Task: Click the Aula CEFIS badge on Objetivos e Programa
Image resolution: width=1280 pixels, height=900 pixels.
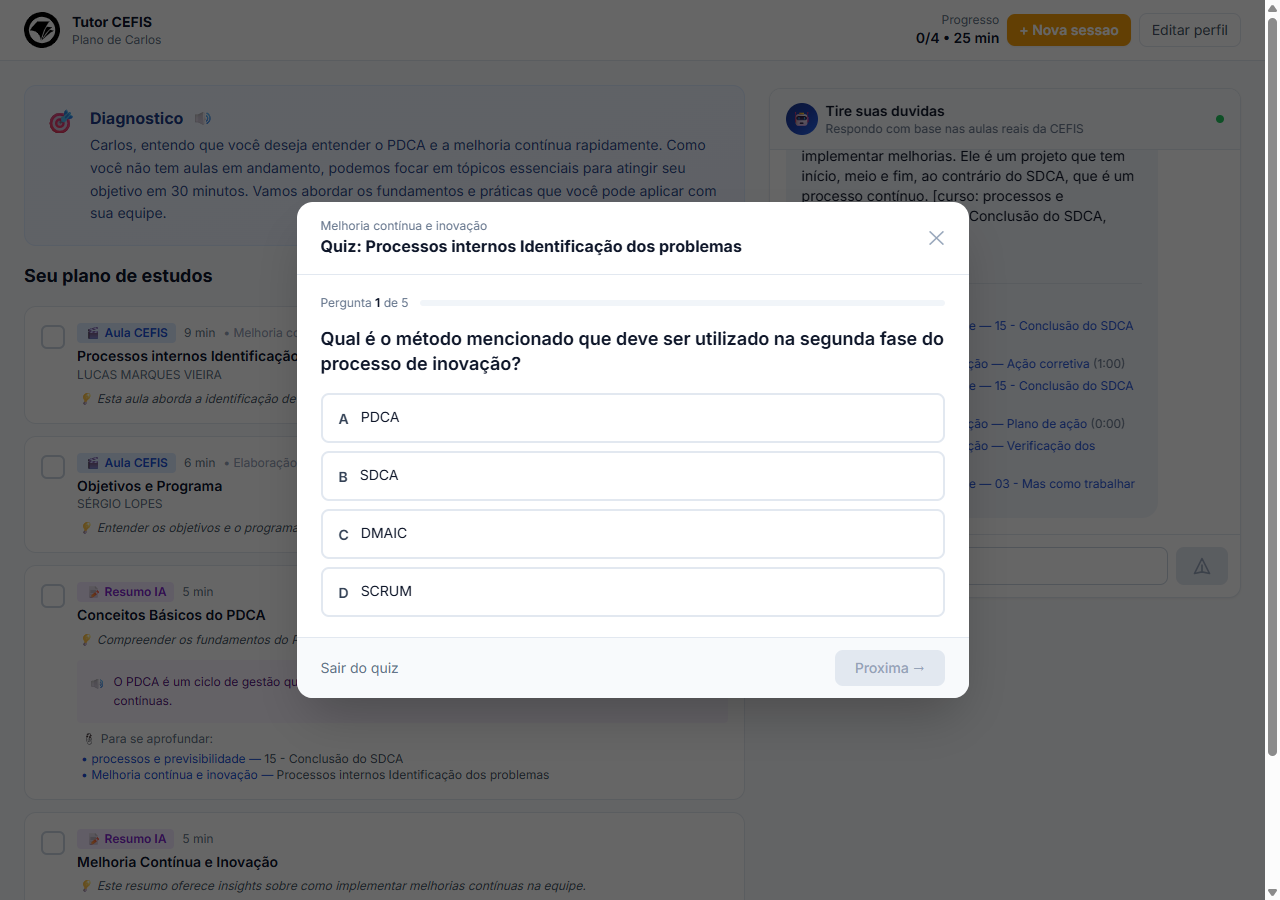Action: click(x=126, y=463)
